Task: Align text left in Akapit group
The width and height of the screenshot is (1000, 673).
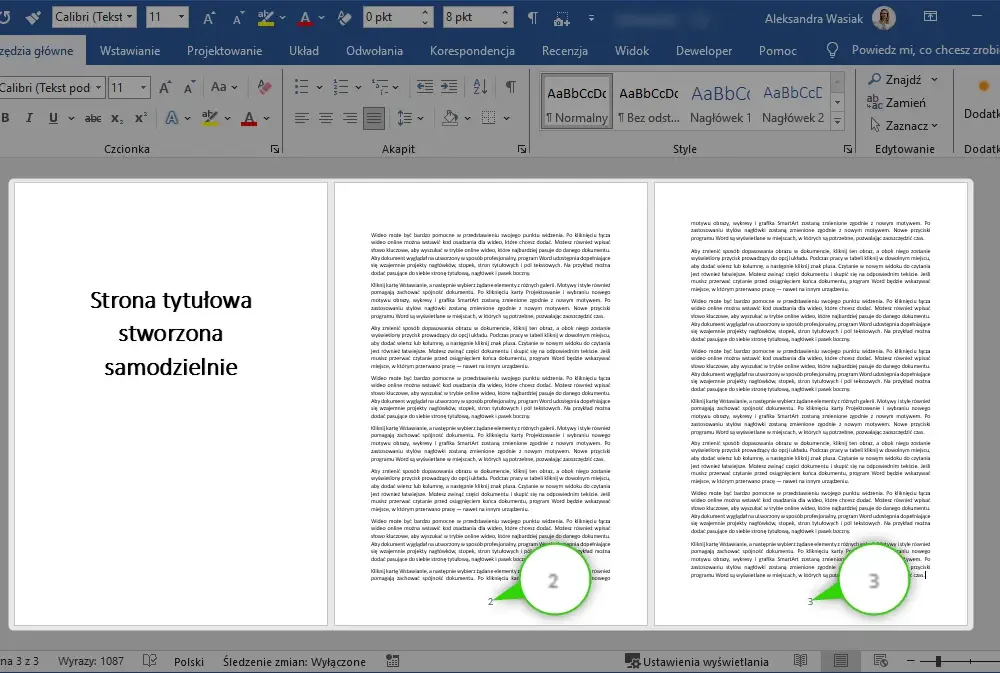Action: 302,118
